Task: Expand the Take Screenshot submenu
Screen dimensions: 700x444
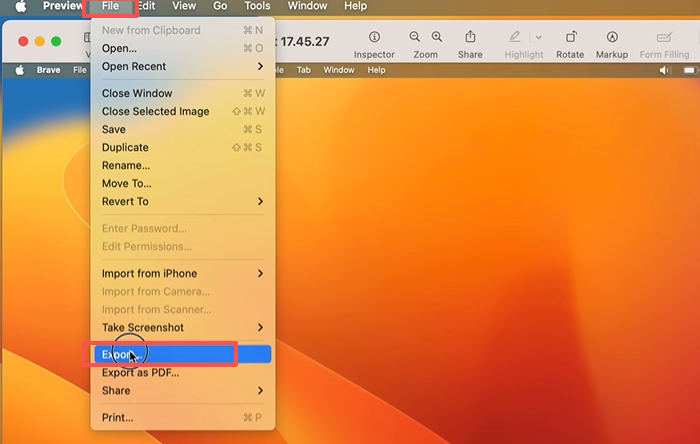Action: coord(182,327)
